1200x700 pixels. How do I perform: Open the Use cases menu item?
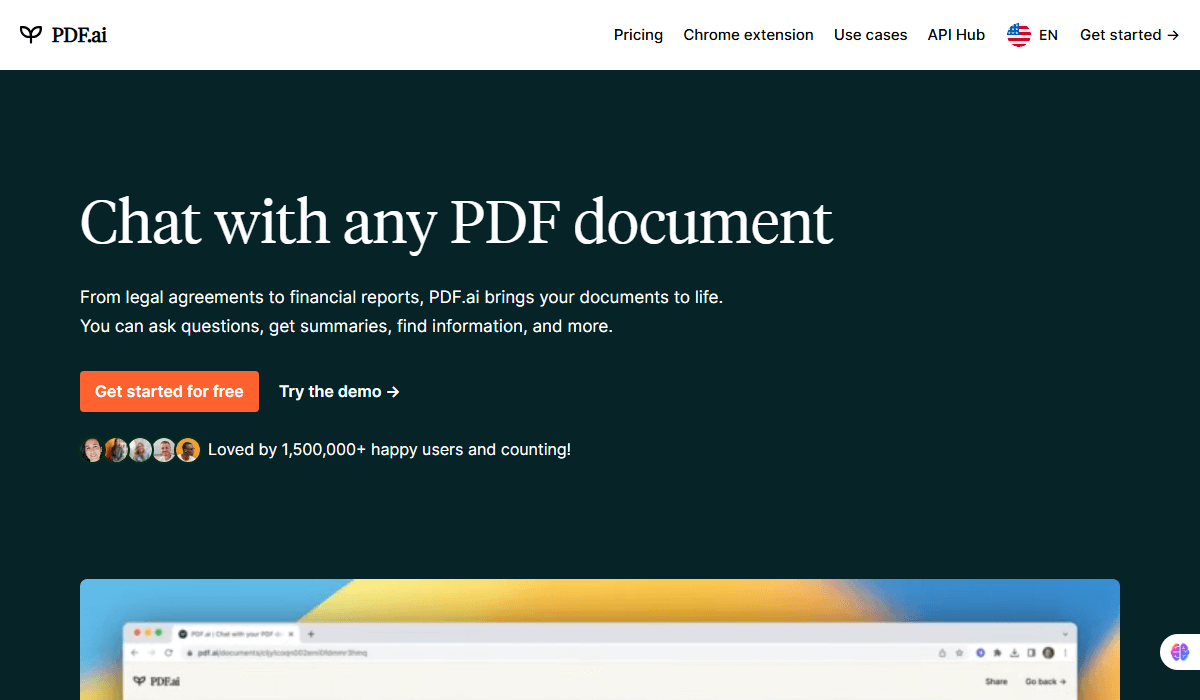click(x=870, y=35)
